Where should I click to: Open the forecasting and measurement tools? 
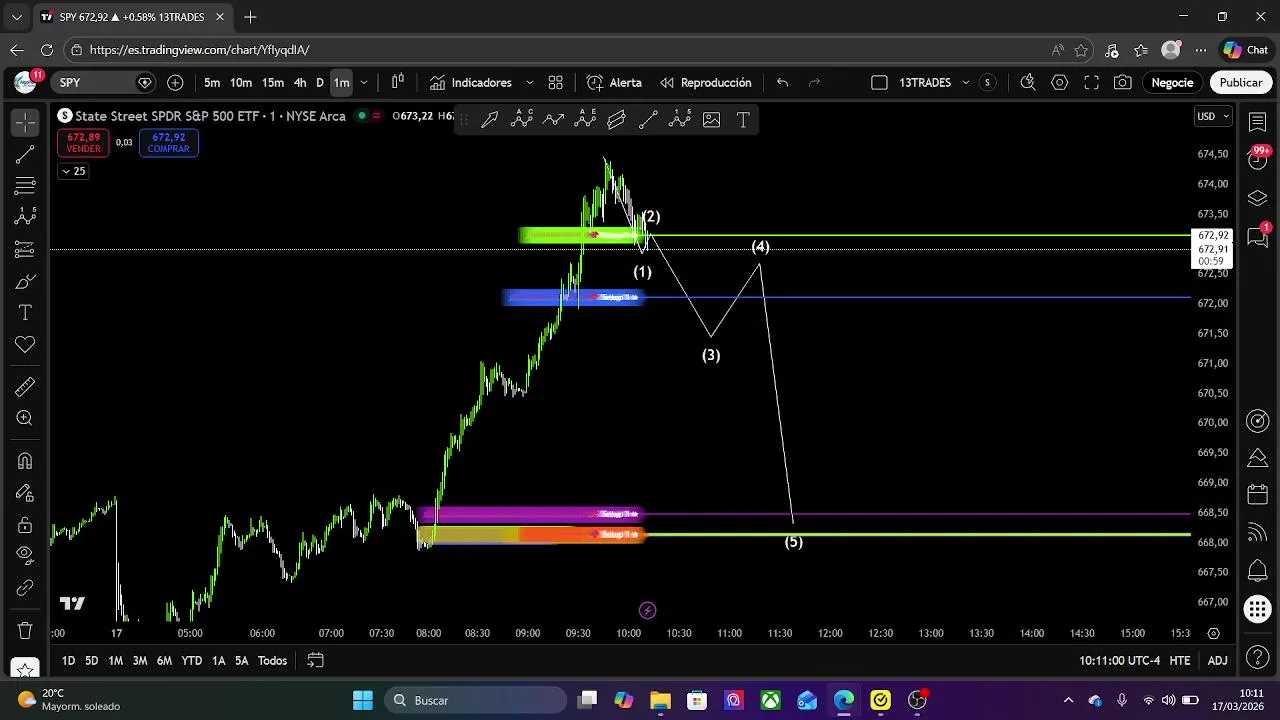pyautogui.click(x=25, y=249)
